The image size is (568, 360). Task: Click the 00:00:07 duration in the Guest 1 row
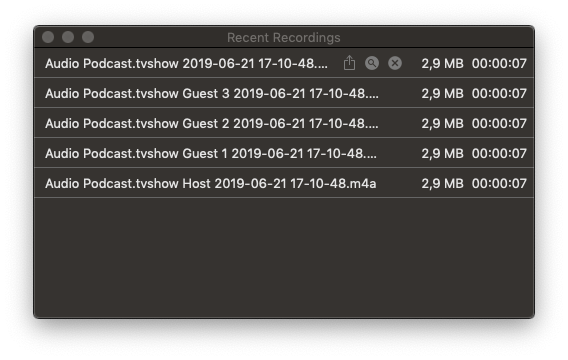tap(499, 154)
